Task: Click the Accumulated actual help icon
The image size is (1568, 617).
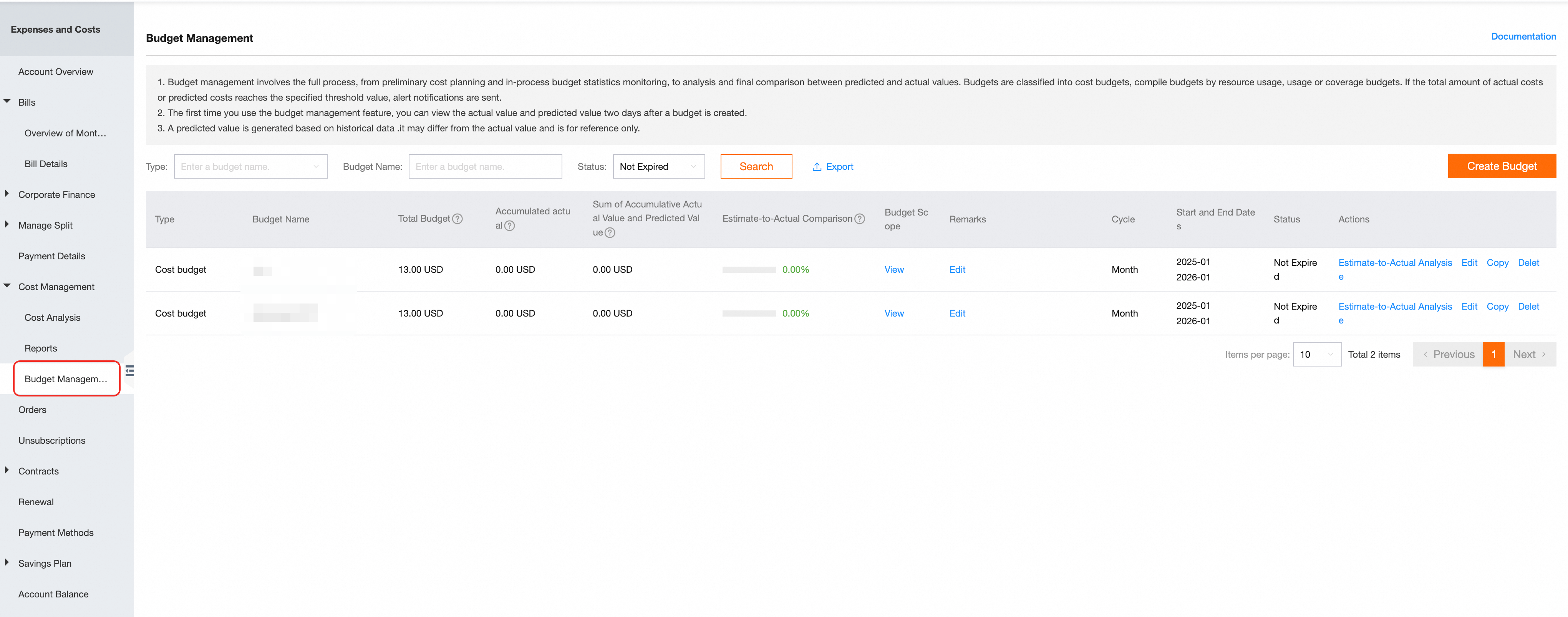Action: point(509,226)
